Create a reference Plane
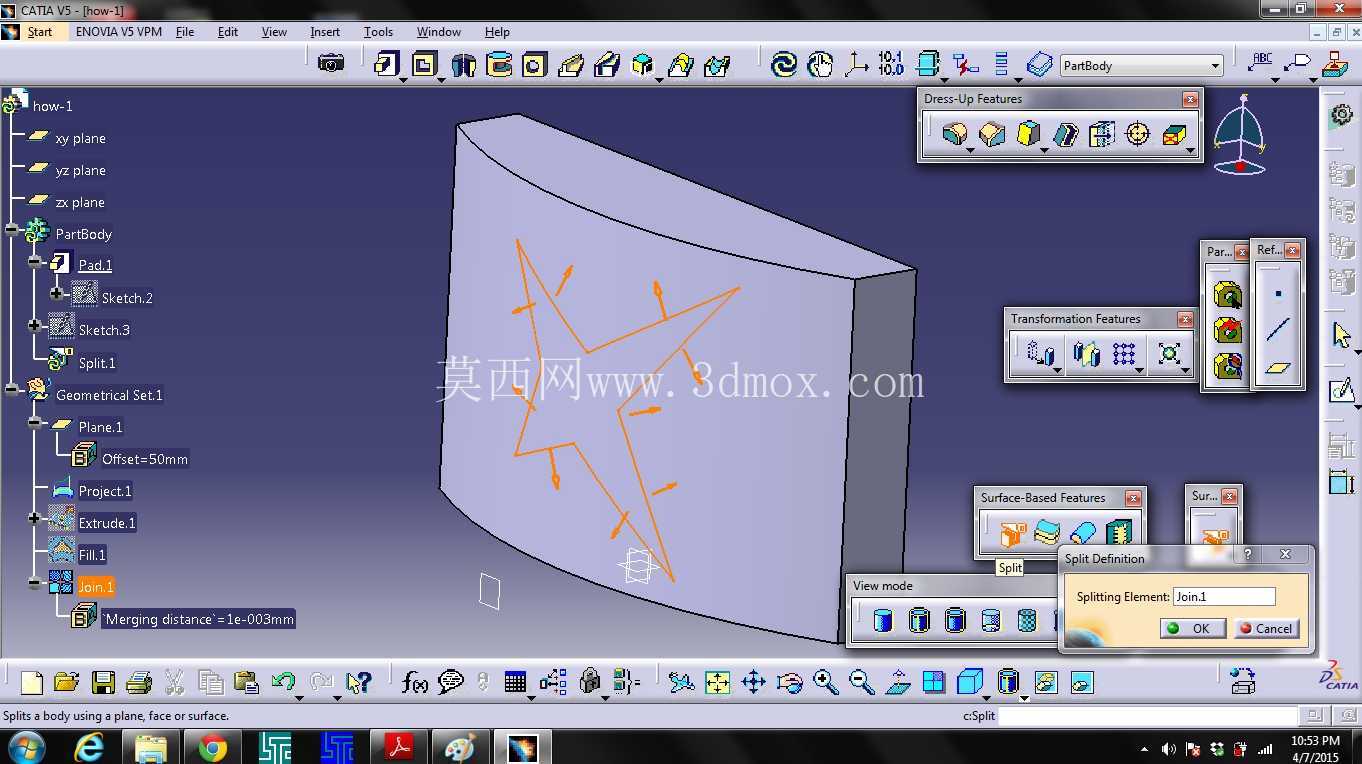This screenshot has width=1362, height=764. (1278, 368)
